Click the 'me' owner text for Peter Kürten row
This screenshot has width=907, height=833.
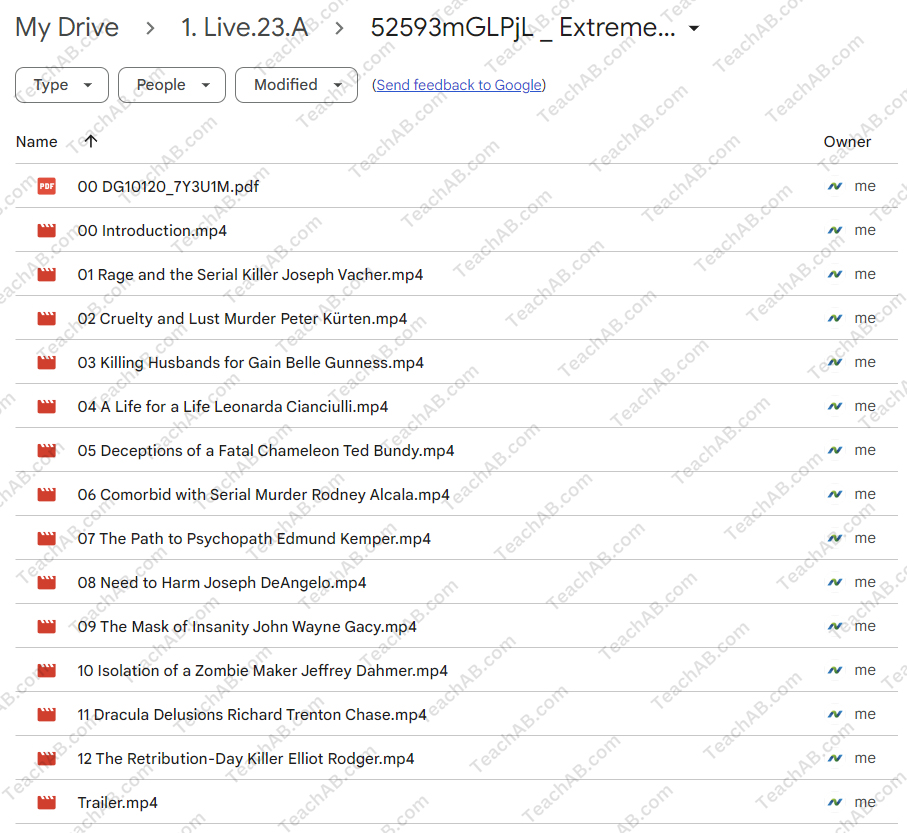(x=865, y=318)
